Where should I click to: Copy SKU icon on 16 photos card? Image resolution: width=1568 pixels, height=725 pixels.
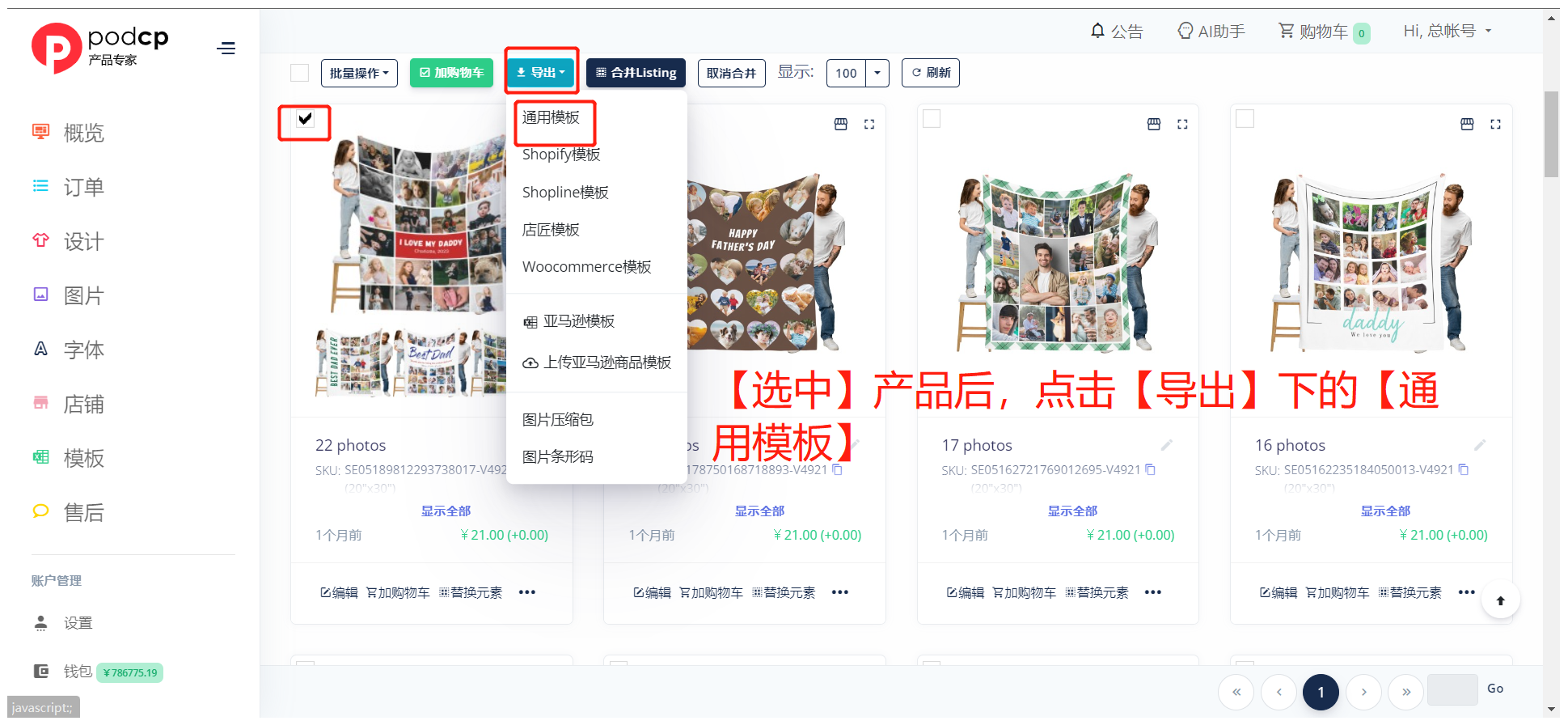(x=1464, y=470)
